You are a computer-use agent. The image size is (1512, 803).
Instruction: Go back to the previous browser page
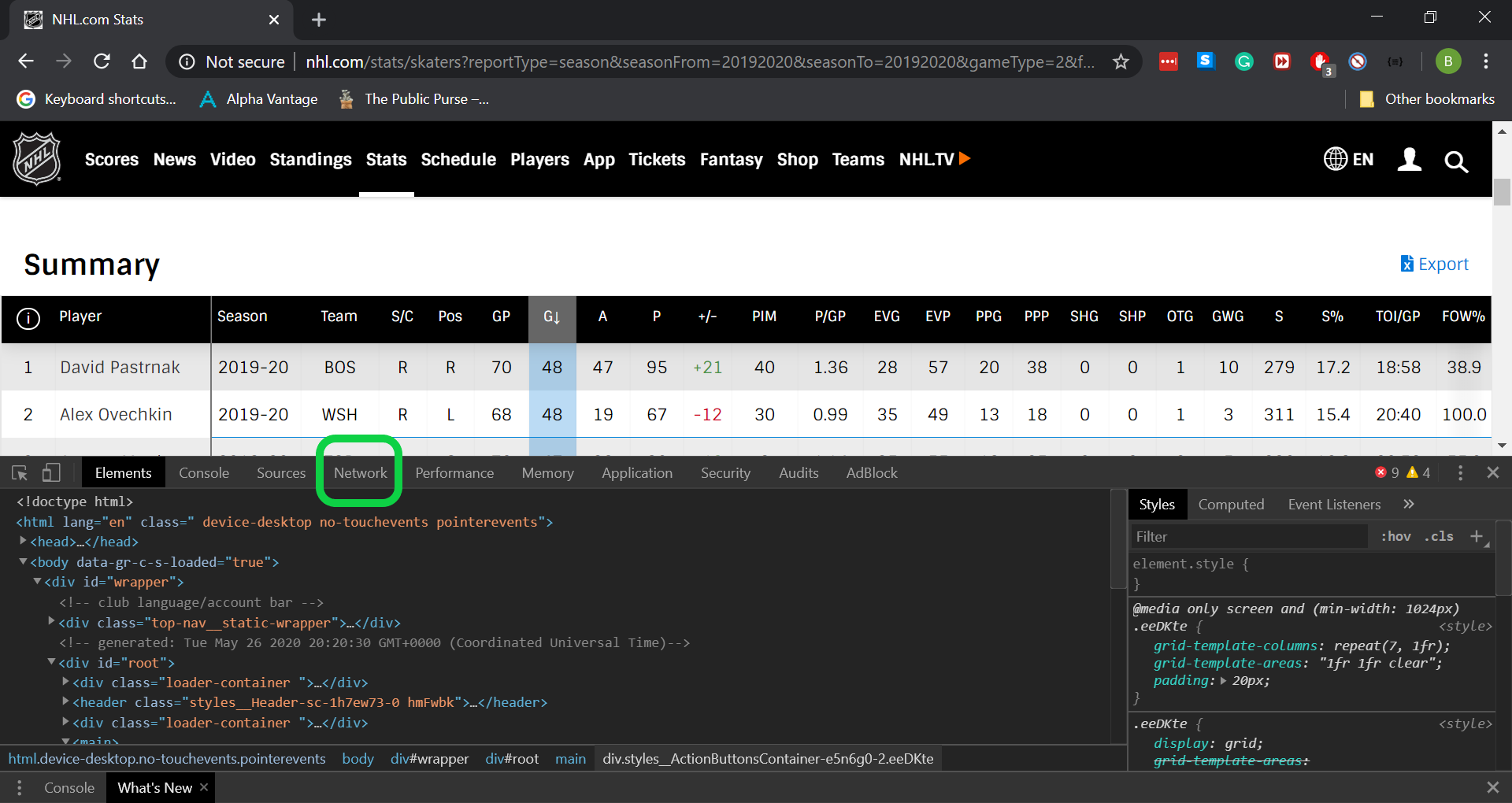(26, 61)
